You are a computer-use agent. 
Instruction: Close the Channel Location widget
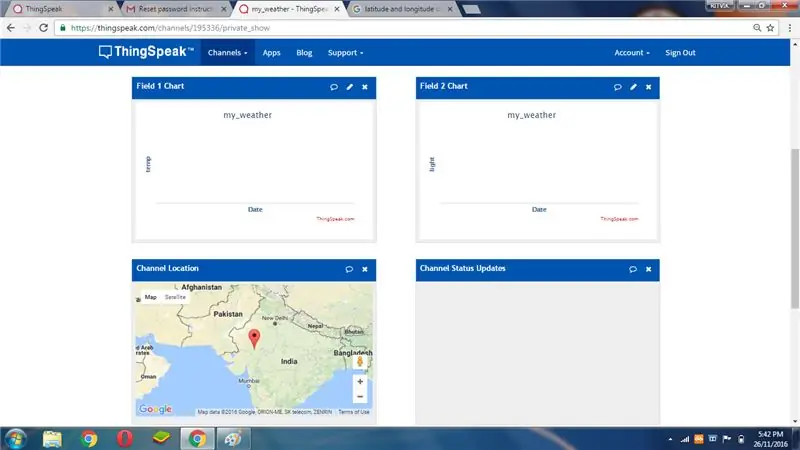365,269
